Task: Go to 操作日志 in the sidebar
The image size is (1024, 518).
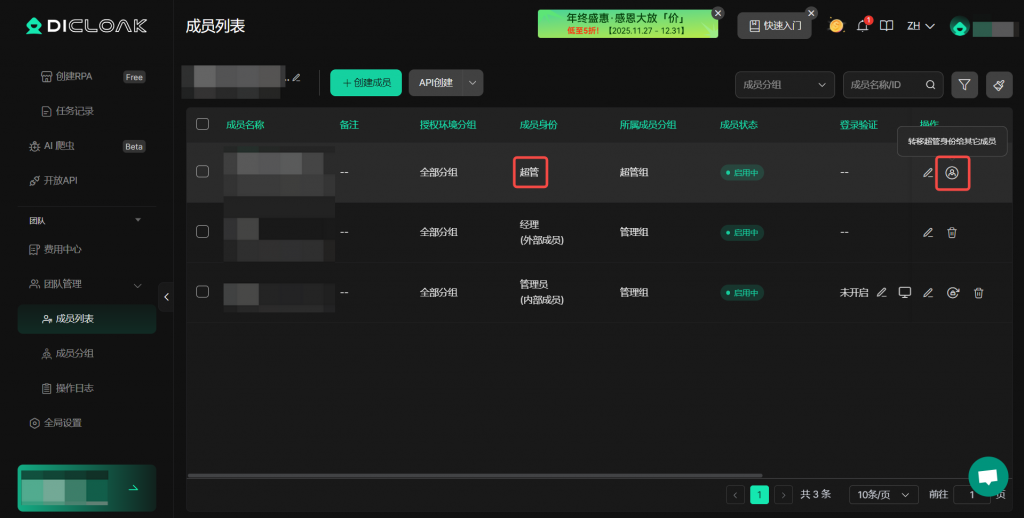Action: 74,388
